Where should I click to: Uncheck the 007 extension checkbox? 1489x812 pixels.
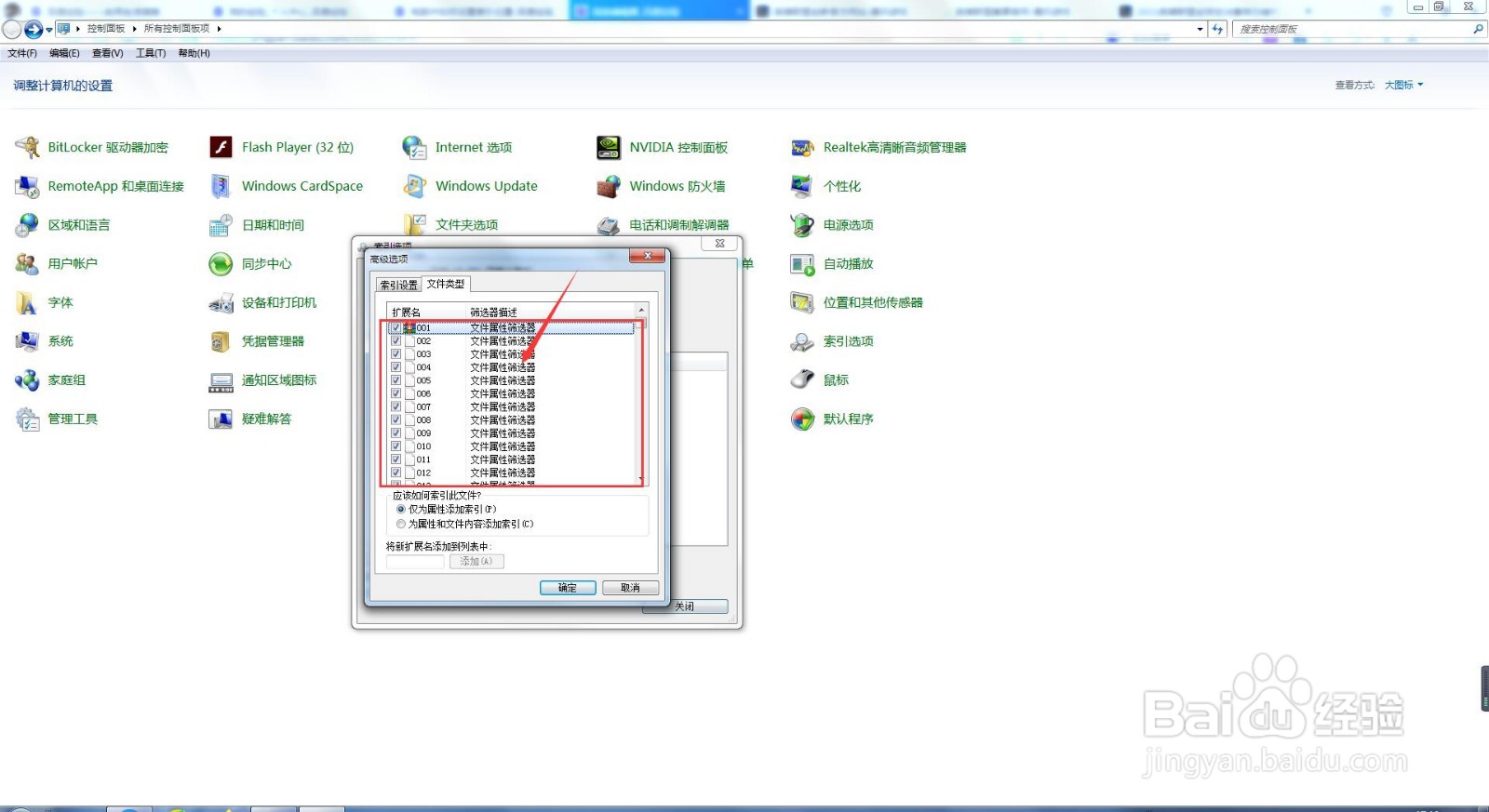click(x=396, y=406)
